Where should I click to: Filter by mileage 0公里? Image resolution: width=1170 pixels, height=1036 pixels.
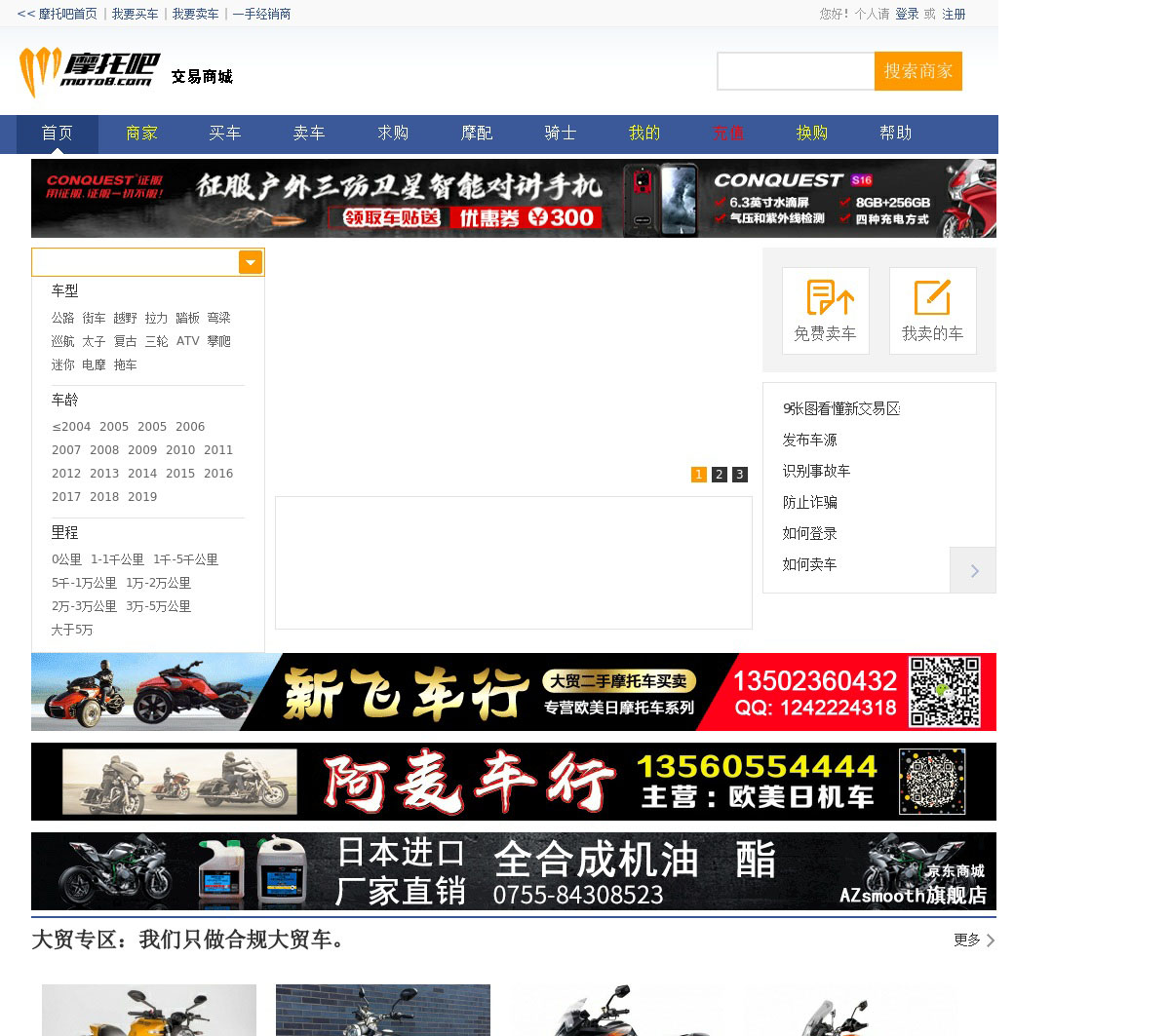pos(67,559)
